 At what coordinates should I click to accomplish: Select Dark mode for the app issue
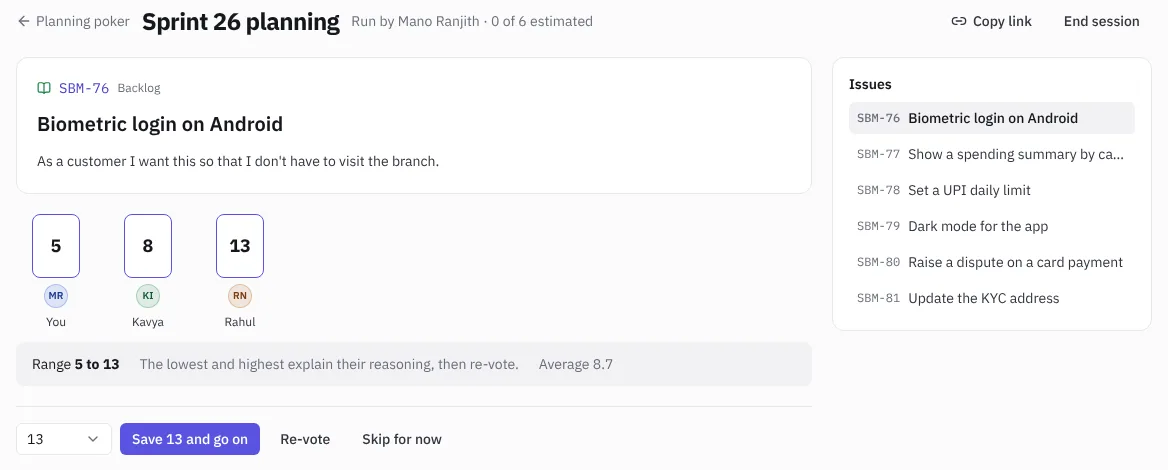(x=991, y=226)
